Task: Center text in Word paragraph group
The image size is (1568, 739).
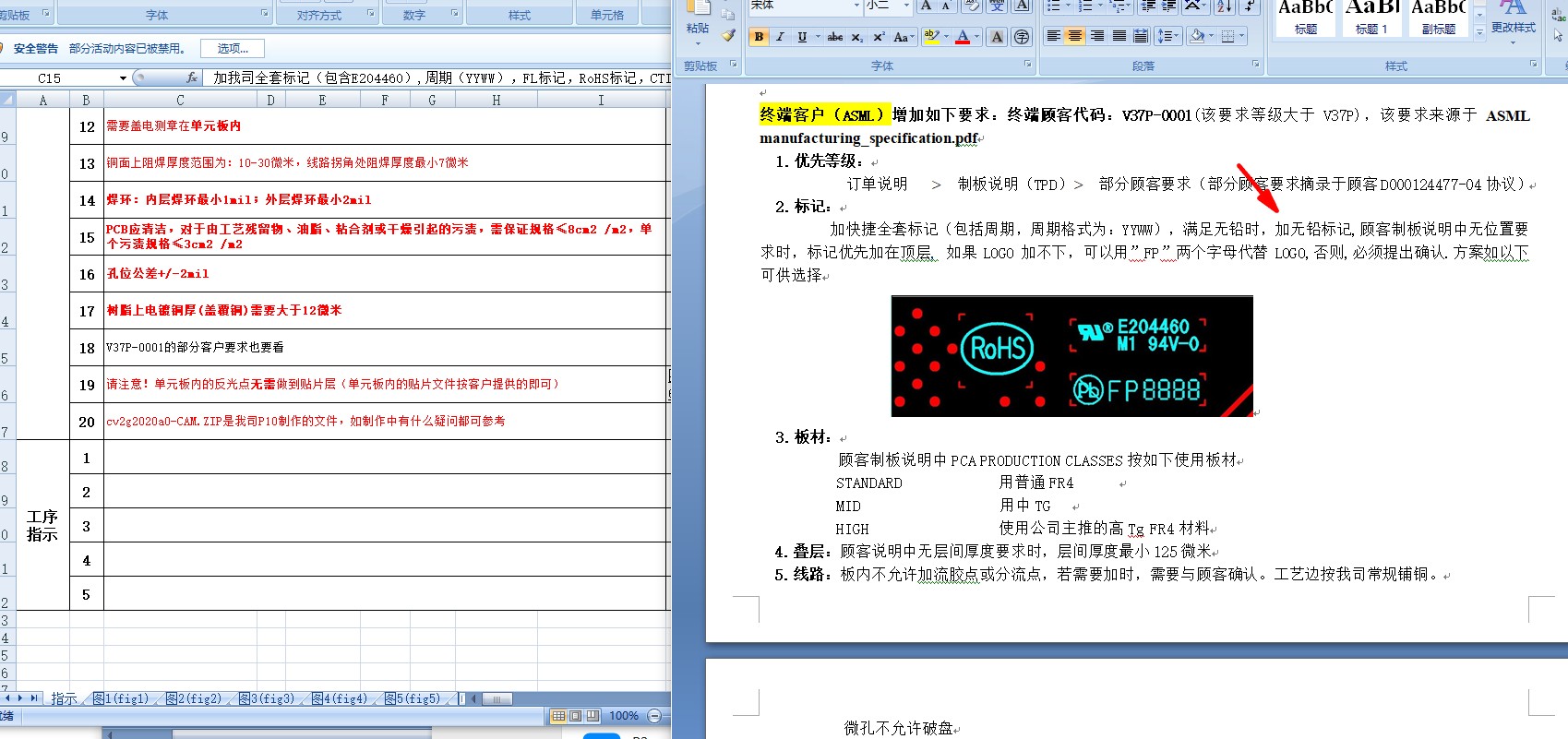Action: [1075, 36]
